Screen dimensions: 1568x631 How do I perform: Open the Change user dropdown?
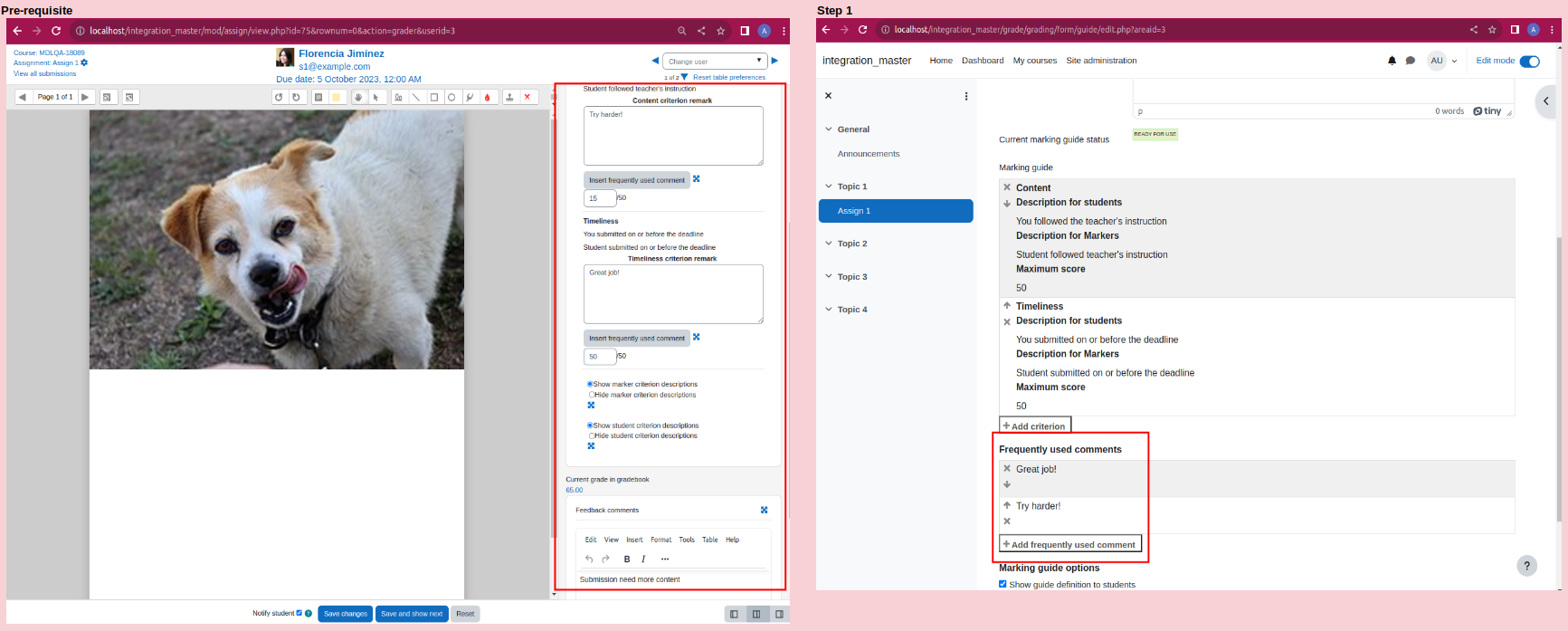(x=715, y=61)
